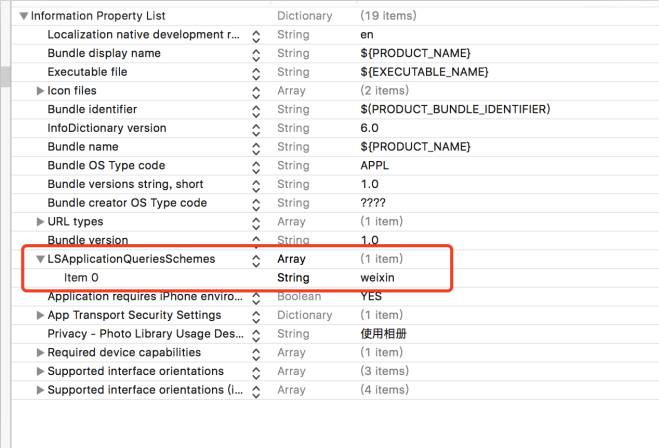This screenshot has height=448, width=659.
Task: Click the YES value for iPhone environment
Action: (x=371, y=296)
